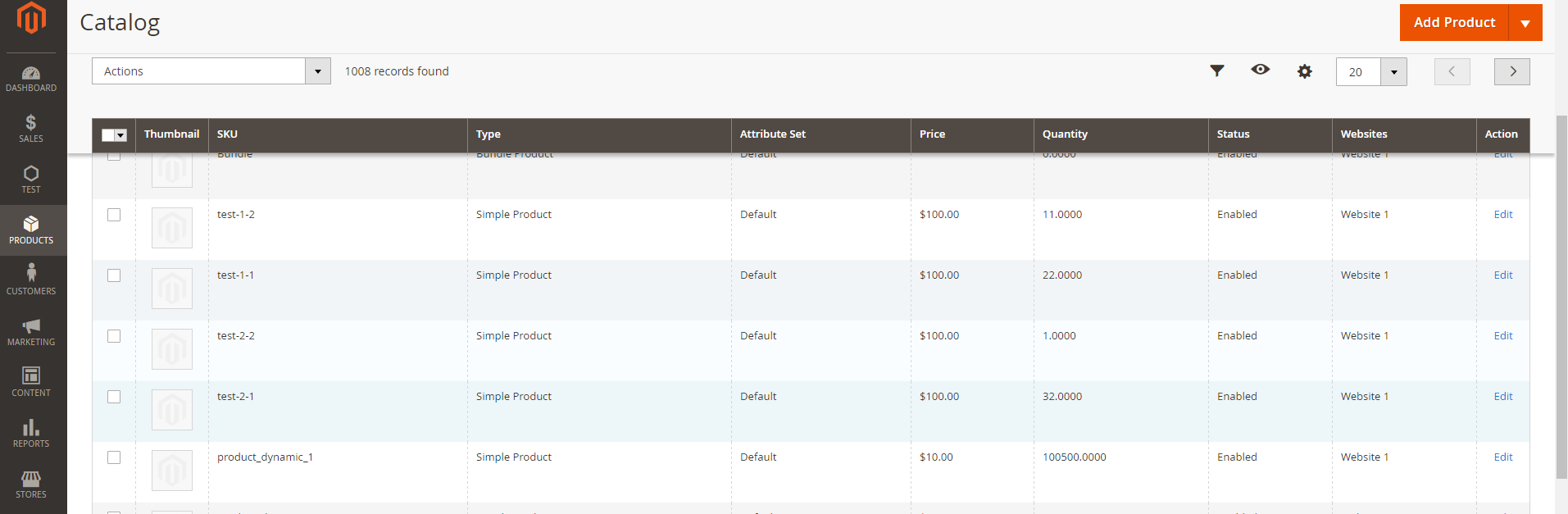This screenshot has height=514, width=1568.
Task: Open grid columns settings gear
Action: 1305,71
